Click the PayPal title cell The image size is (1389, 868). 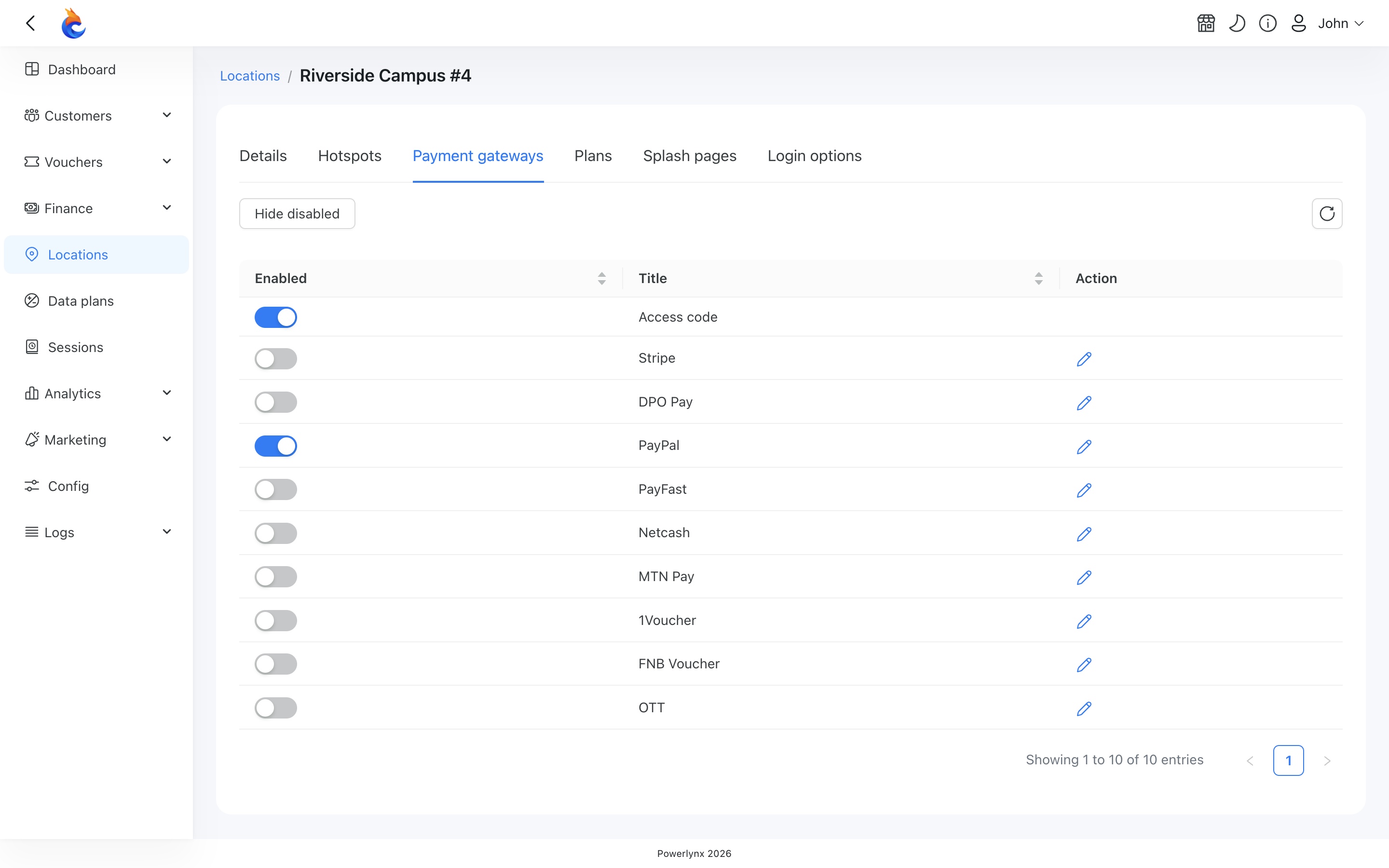[659, 446]
